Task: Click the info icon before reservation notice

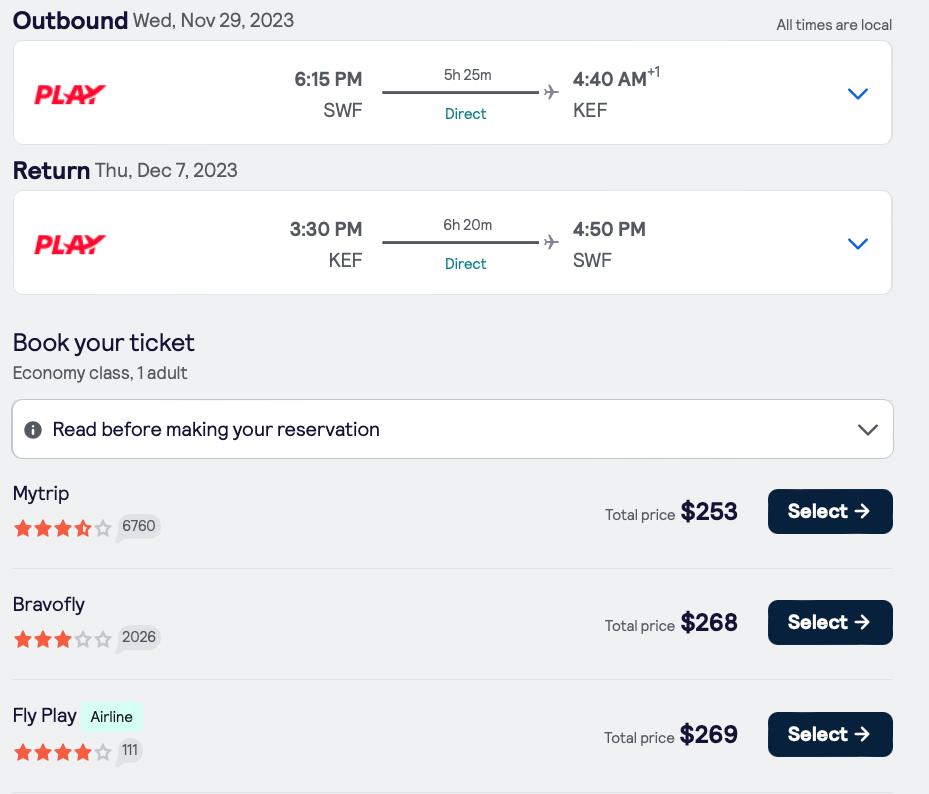Action: coord(33,430)
